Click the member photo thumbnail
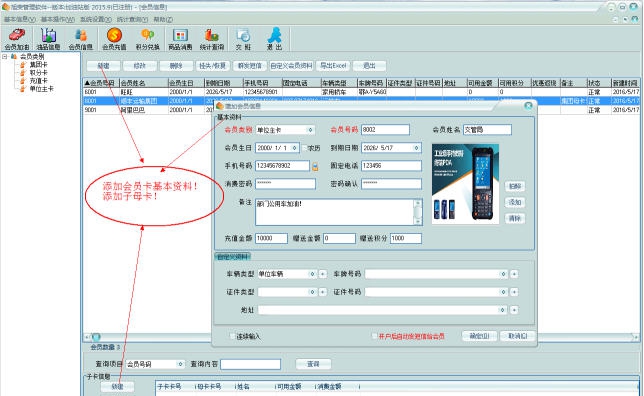 click(x=465, y=184)
